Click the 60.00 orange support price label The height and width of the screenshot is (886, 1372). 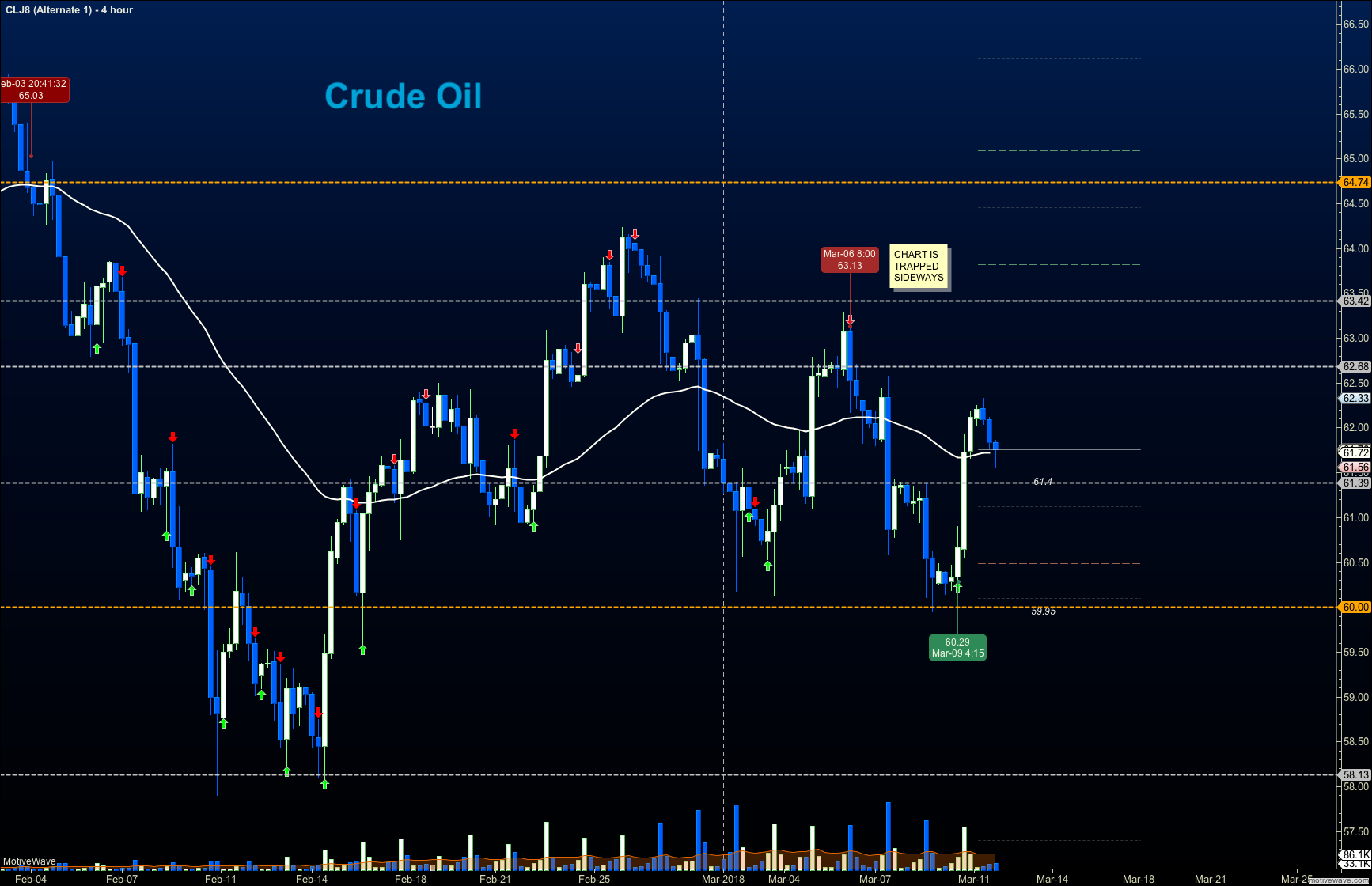pyautogui.click(x=1355, y=607)
